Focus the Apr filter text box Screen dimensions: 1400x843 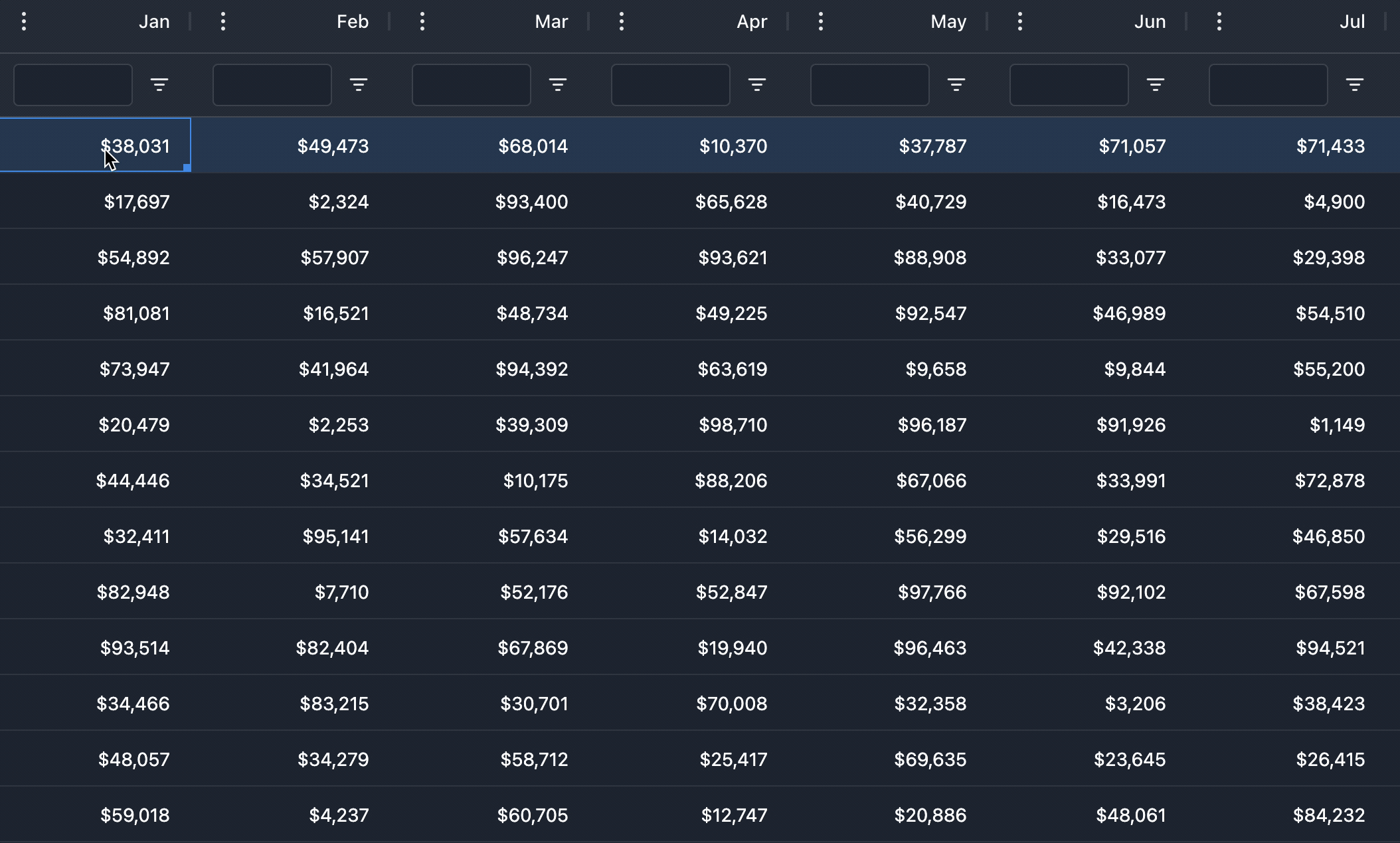pos(671,85)
